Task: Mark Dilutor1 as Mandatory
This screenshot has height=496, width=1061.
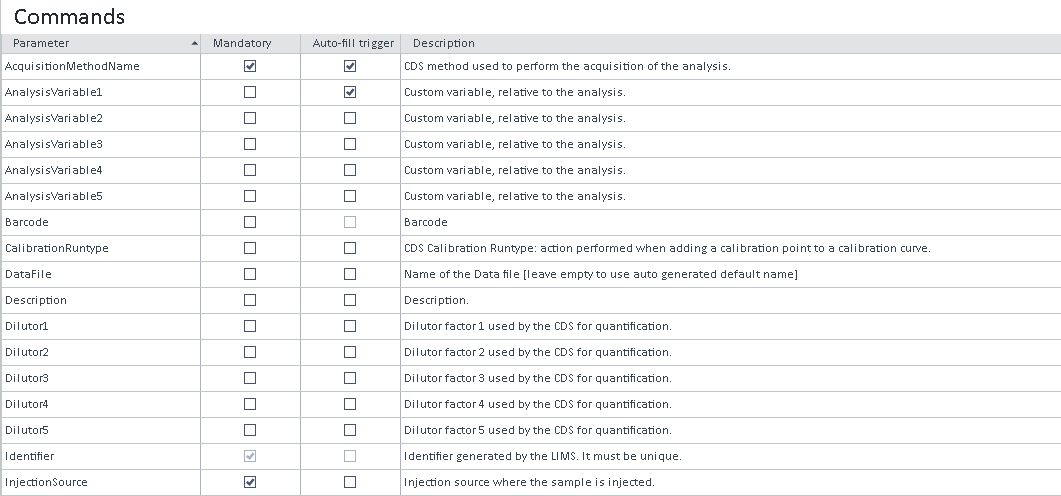Action: click(250, 326)
